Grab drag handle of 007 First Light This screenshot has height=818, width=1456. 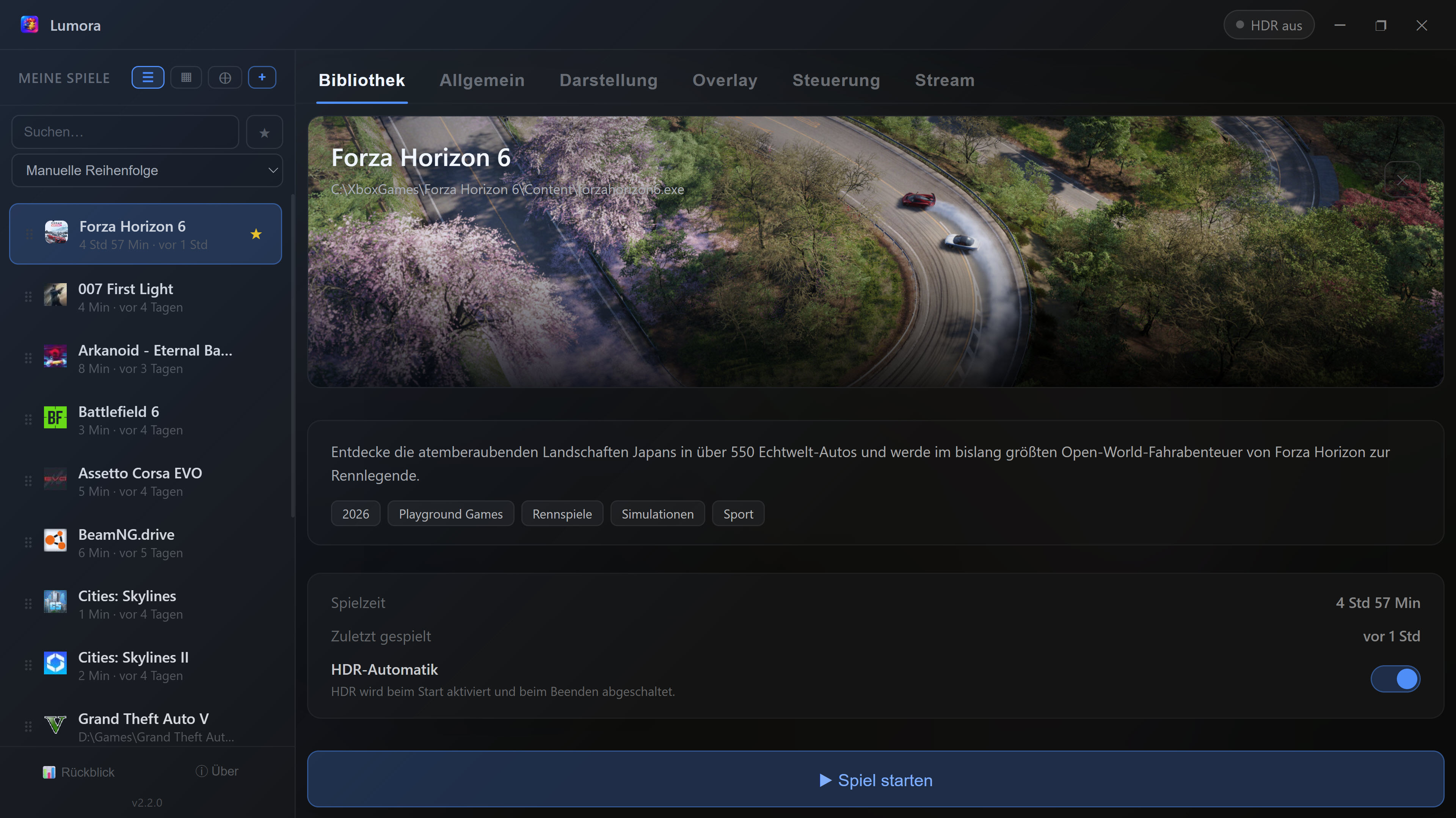point(28,296)
